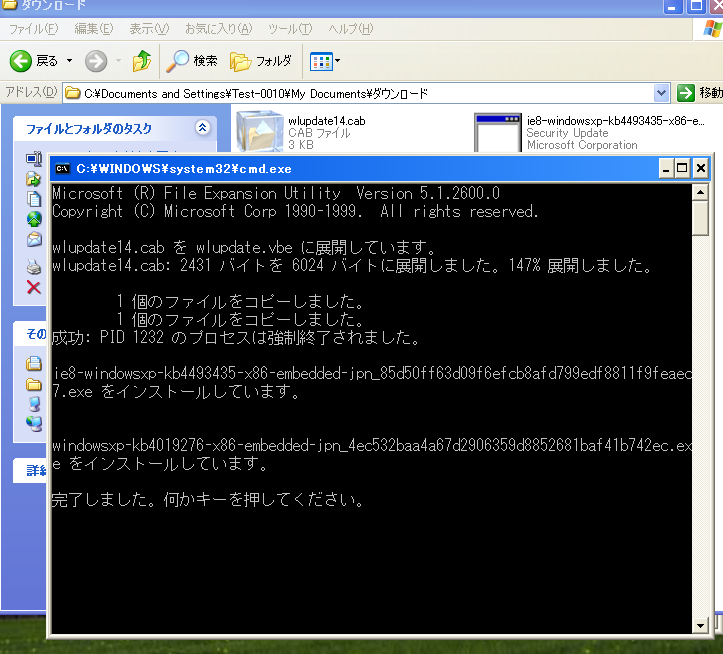Viewport: 723px width, 654px height.
Task: Close the cmd.exe window
Action: [700, 168]
